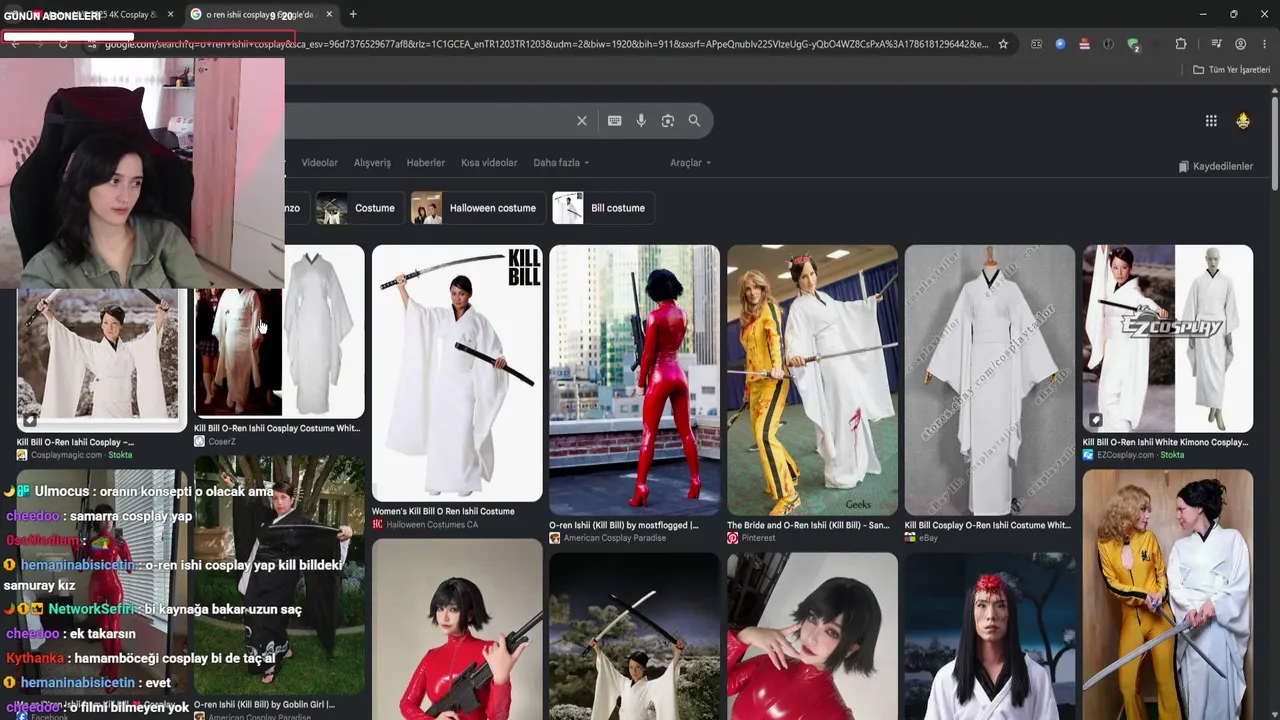Visit the eBay source link

(921, 538)
